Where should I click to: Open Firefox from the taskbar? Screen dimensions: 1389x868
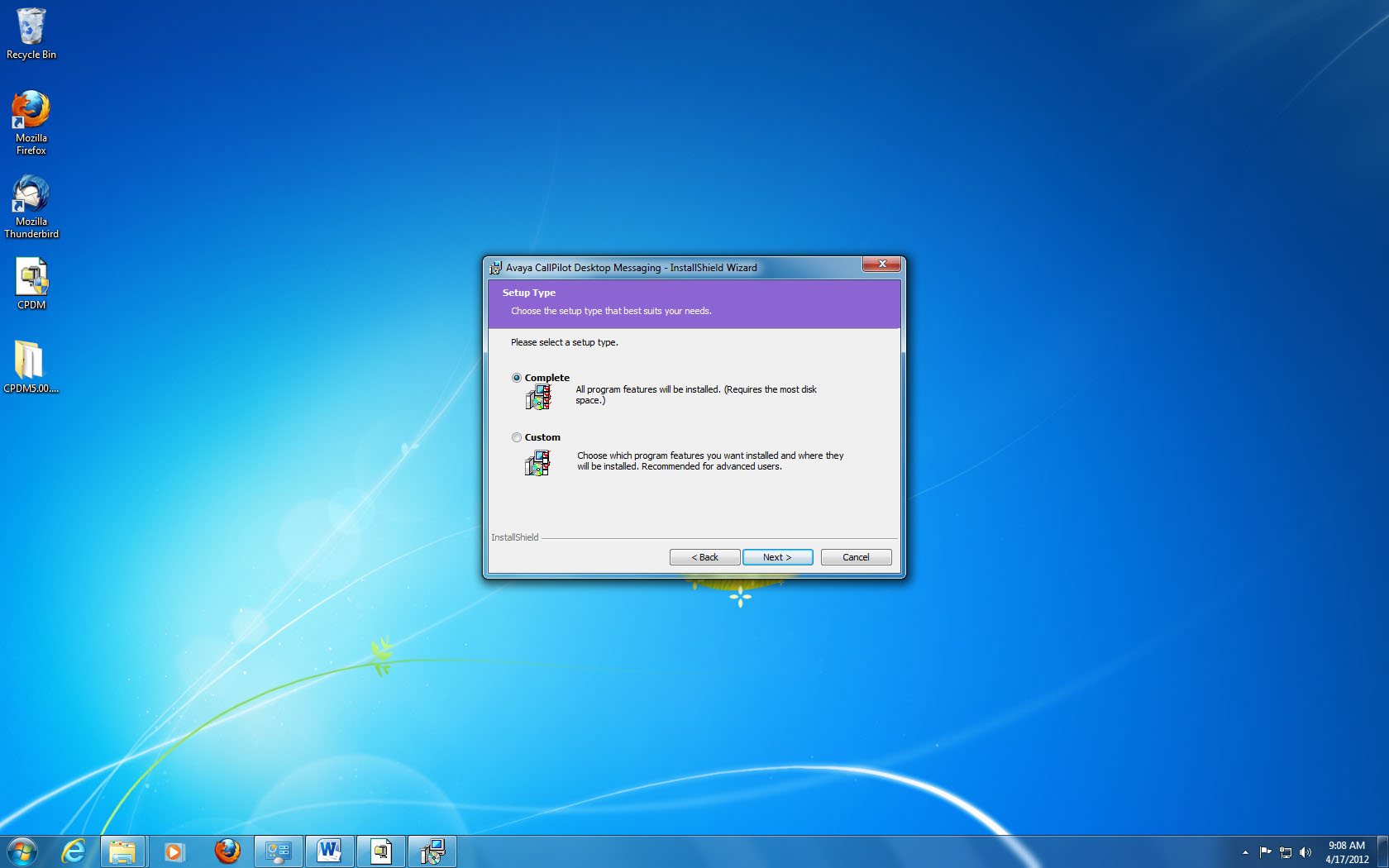[227, 851]
